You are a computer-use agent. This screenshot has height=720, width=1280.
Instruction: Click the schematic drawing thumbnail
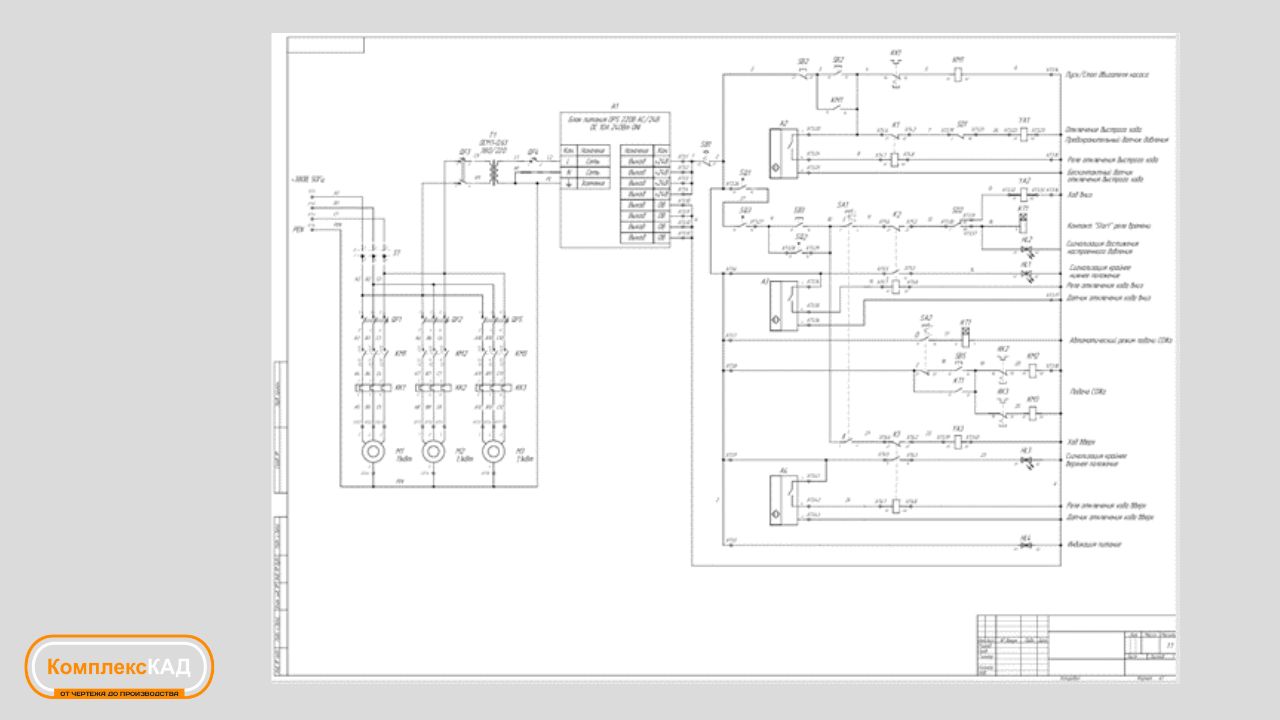pos(725,358)
